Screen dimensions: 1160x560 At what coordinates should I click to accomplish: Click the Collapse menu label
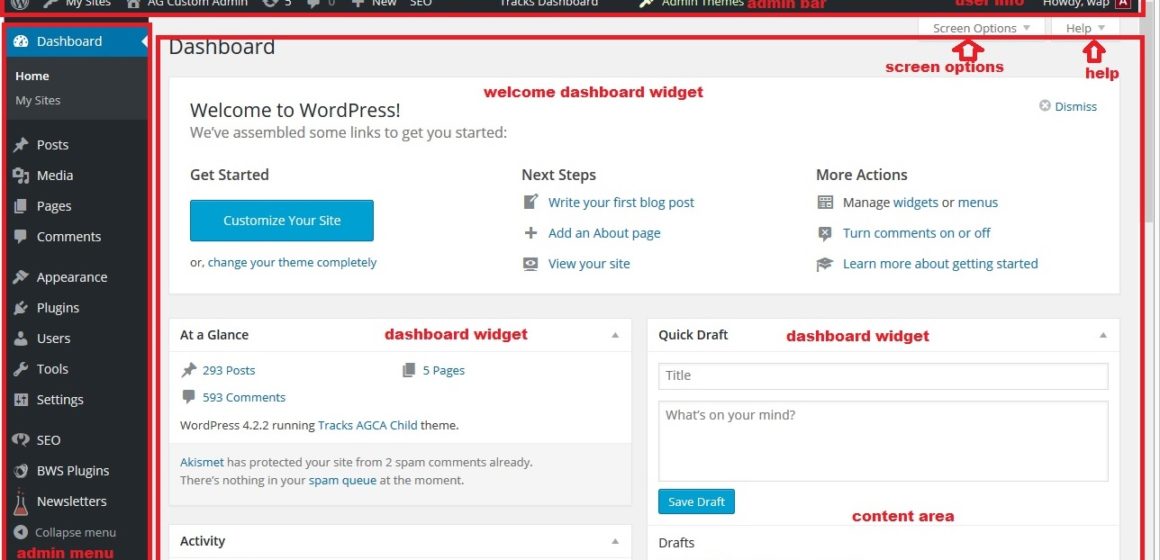[x=75, y=533]
